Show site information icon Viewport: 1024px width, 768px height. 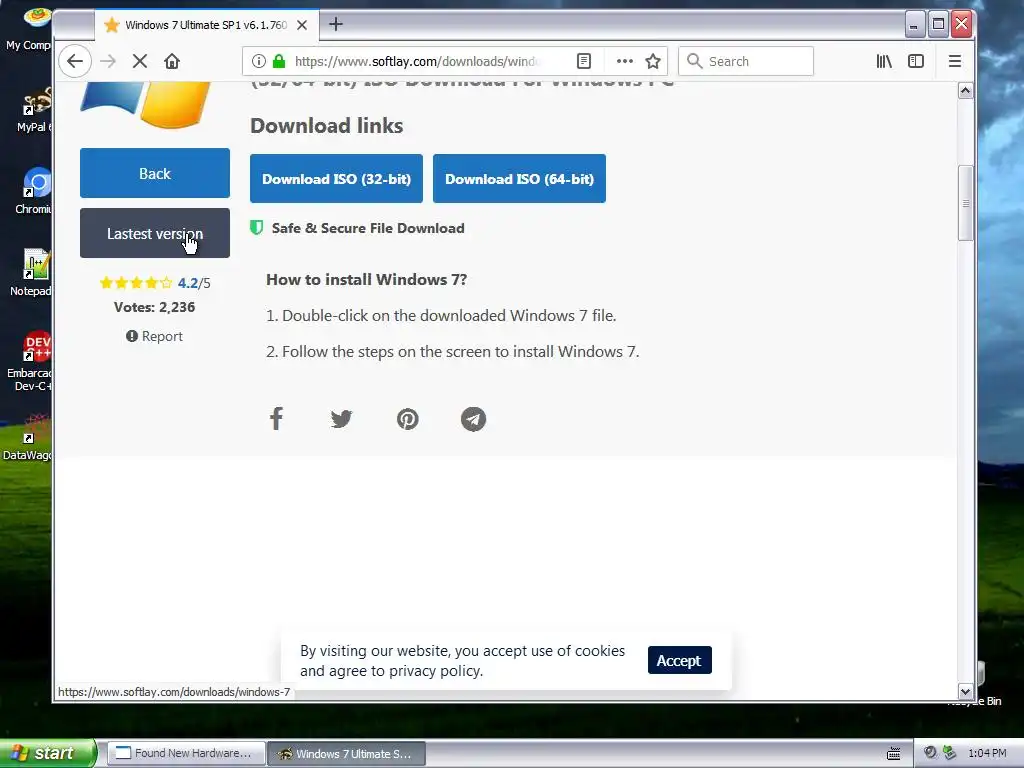[259, 61]
